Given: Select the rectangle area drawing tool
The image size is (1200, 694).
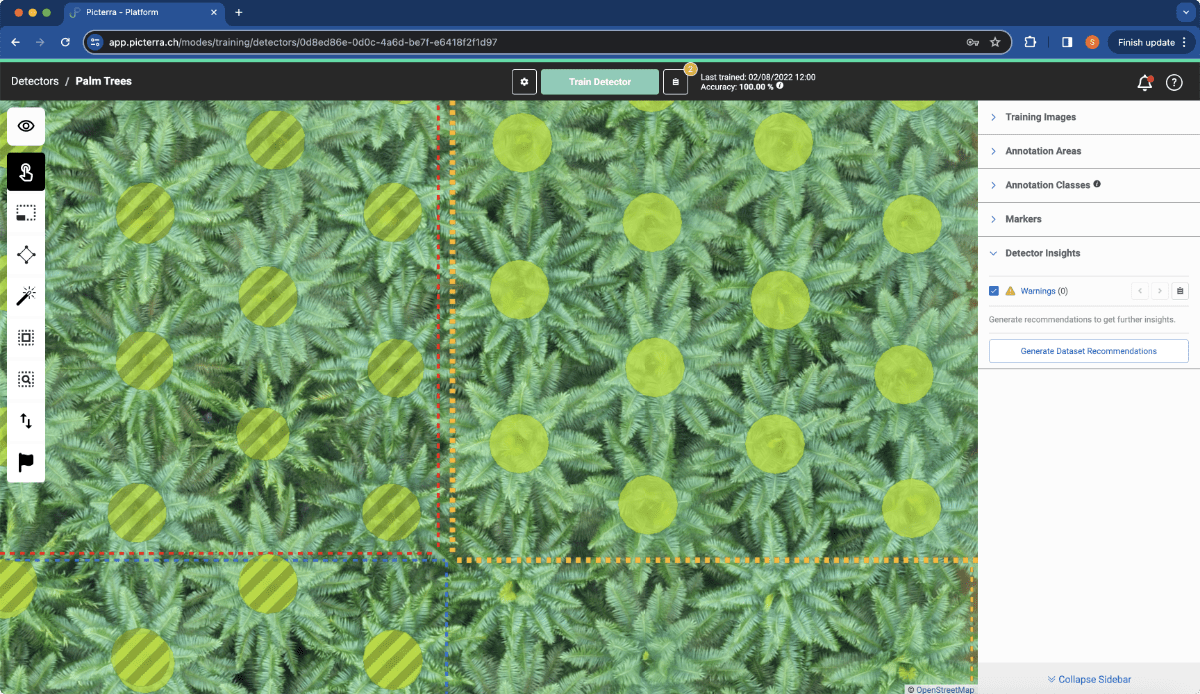Looking at the screenshot, I should pyautogui.click(x=26, y=213).
